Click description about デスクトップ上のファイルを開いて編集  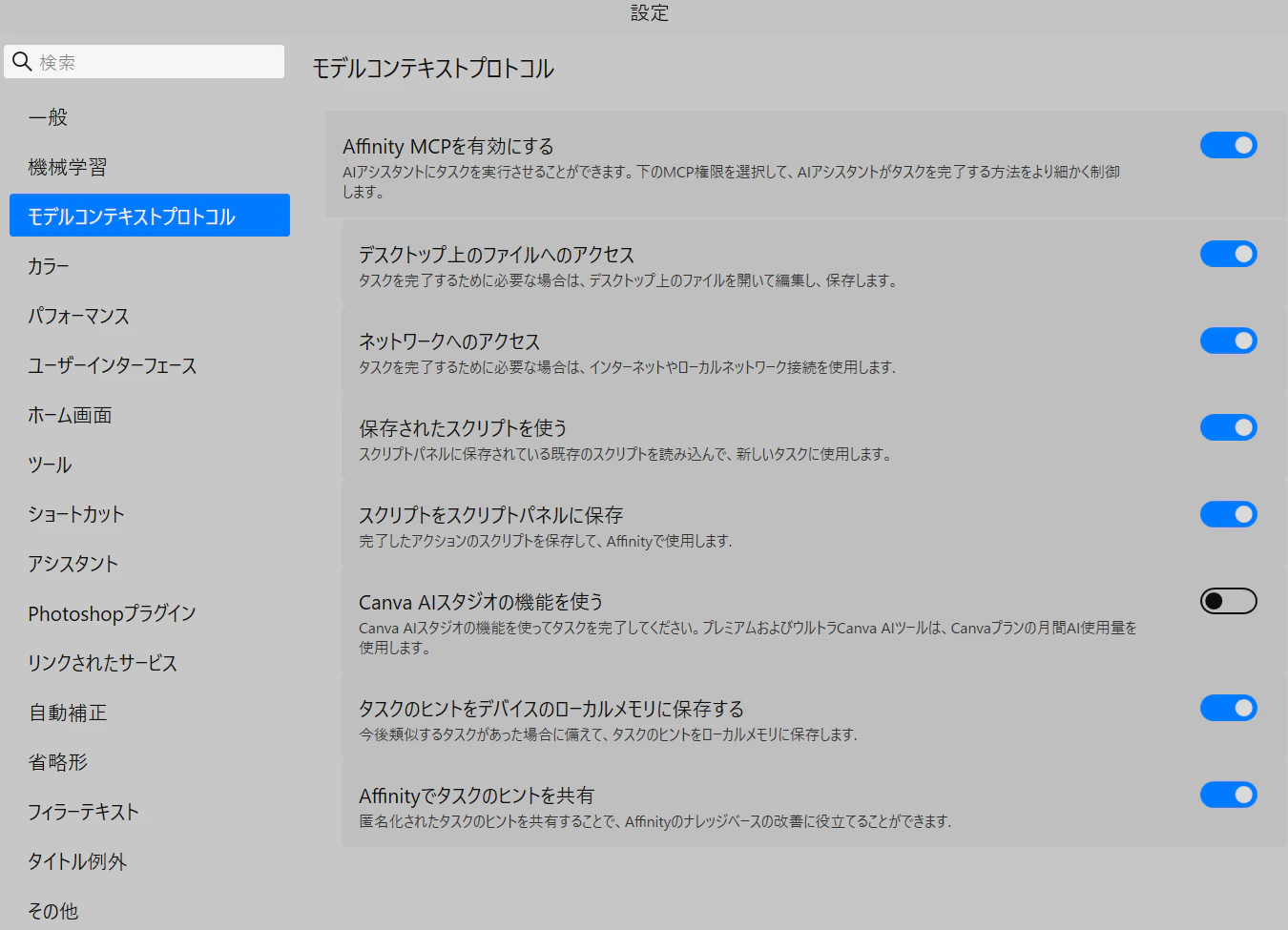628,280
